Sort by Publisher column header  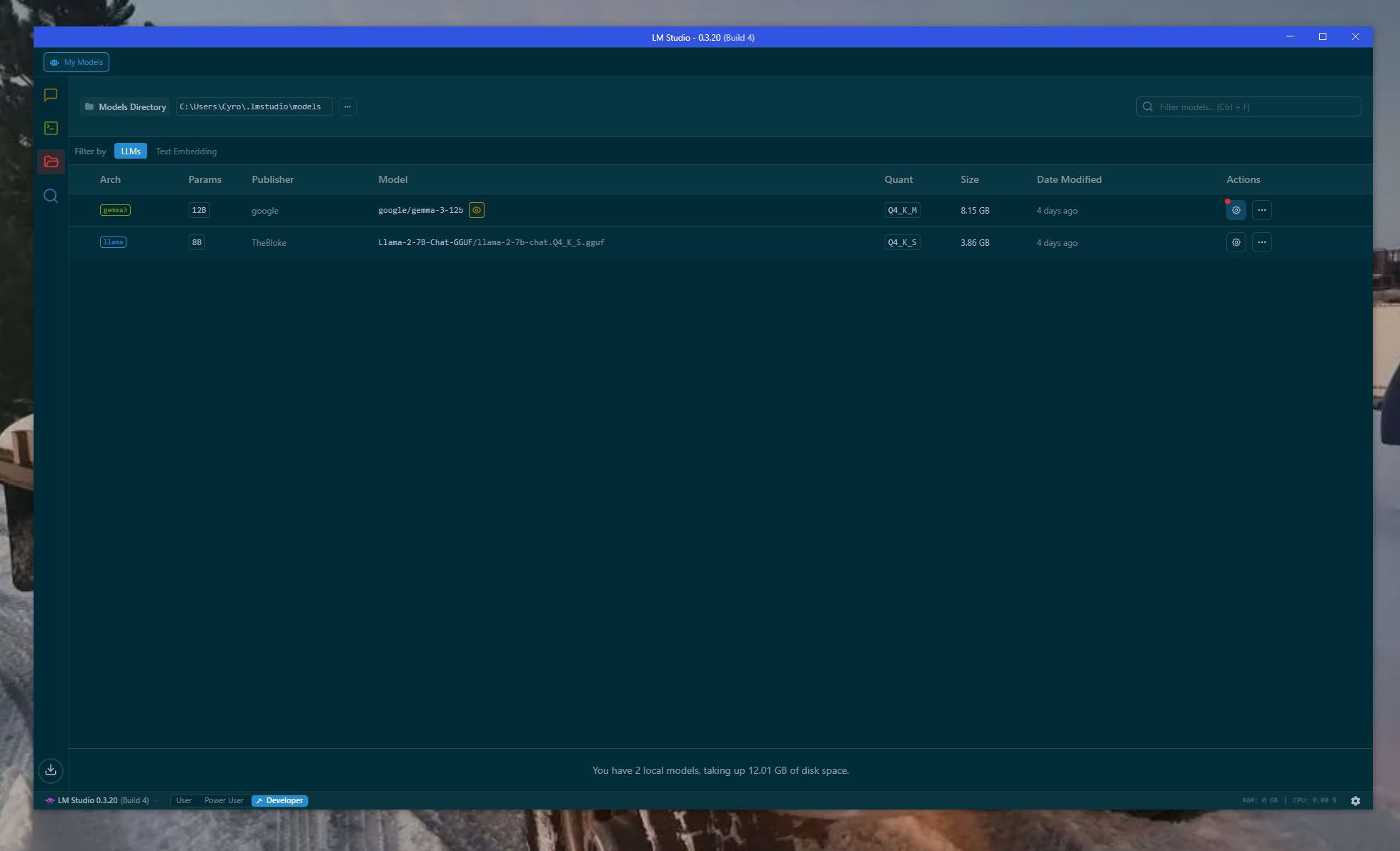pos(272,179)
